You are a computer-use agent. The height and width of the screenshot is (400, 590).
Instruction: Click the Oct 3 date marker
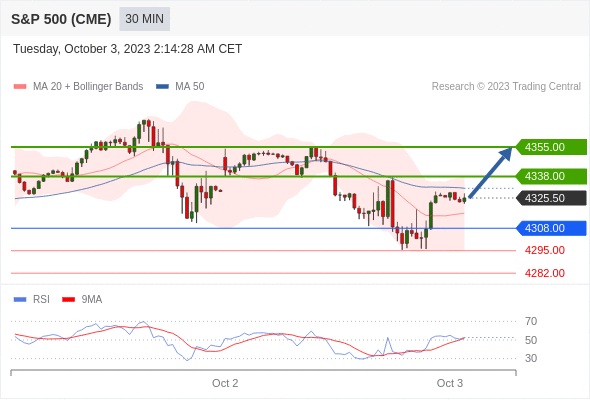coord(450,383)
